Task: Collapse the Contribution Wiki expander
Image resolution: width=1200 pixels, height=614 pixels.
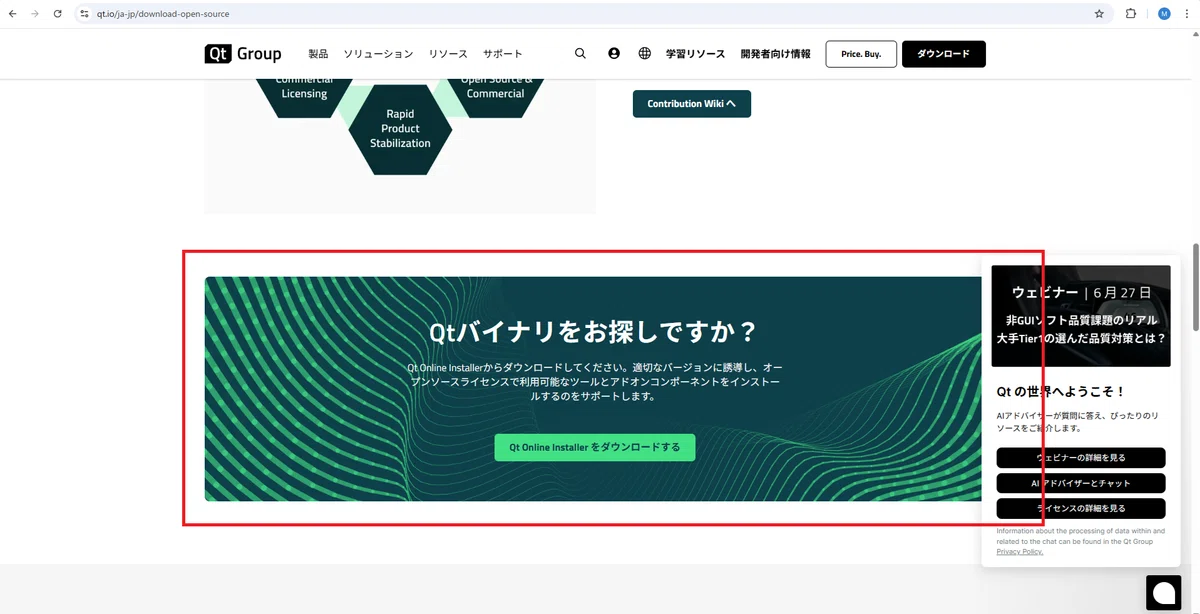Action: (692, 104)
